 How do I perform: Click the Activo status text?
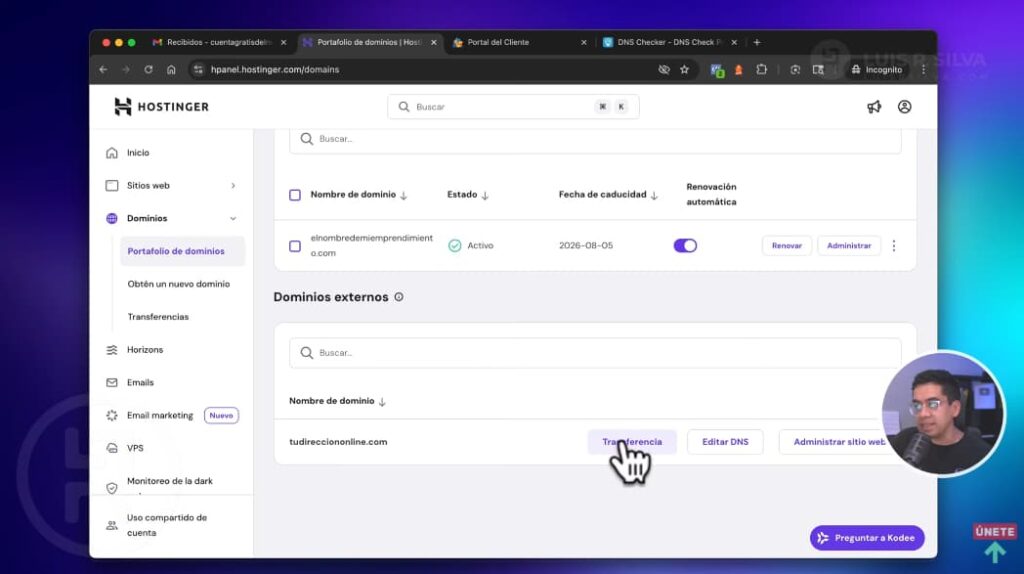tap(480, 246)
